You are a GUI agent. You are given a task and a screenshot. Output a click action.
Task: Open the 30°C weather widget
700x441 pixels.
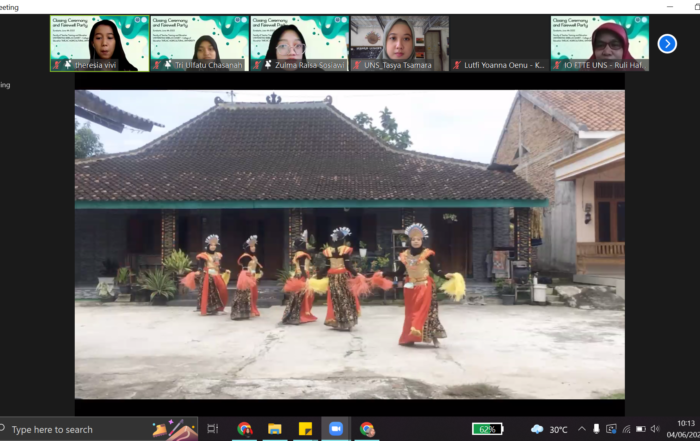tap(549, 429)
